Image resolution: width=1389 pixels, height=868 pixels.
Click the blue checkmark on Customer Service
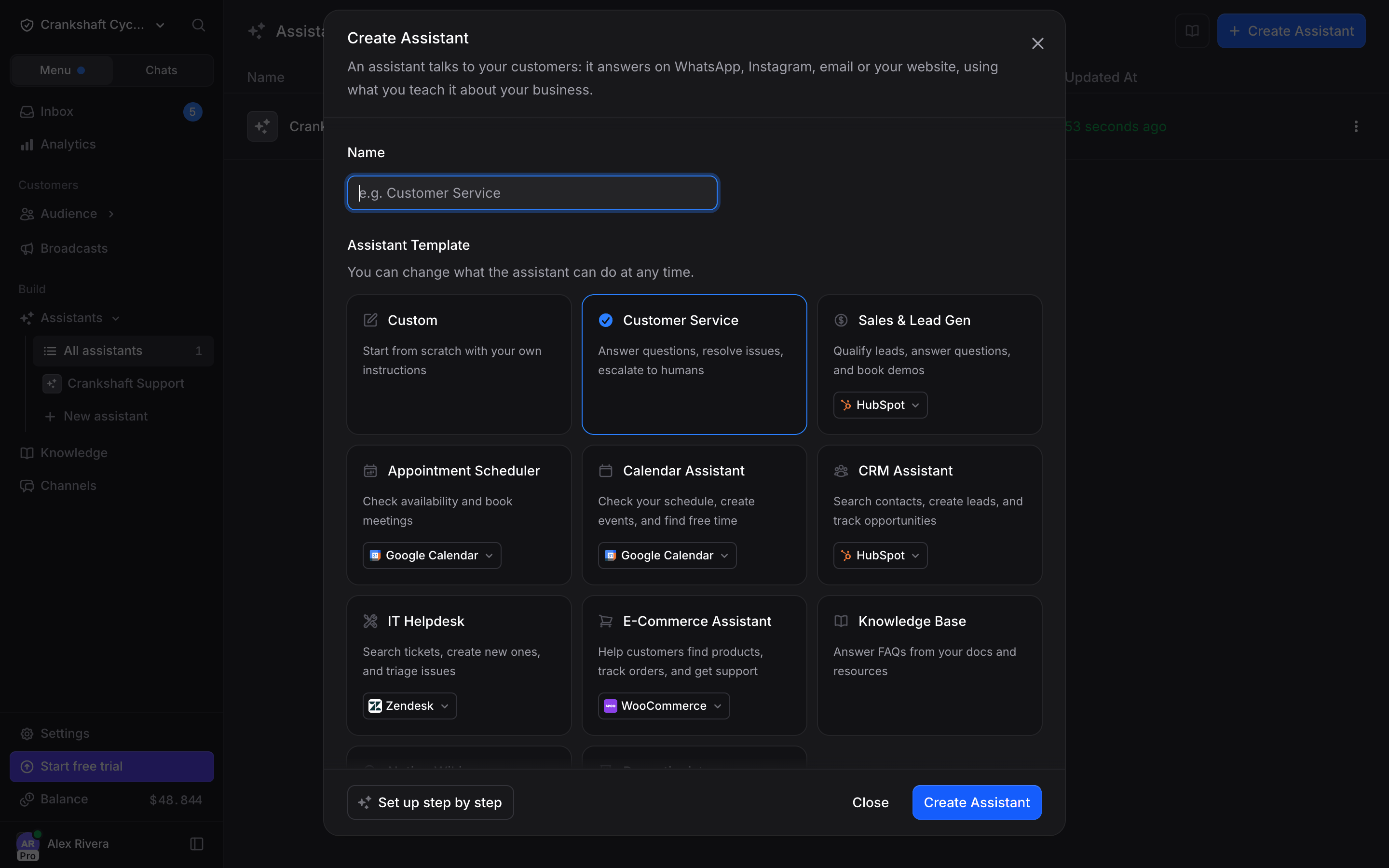coord(606,320)
